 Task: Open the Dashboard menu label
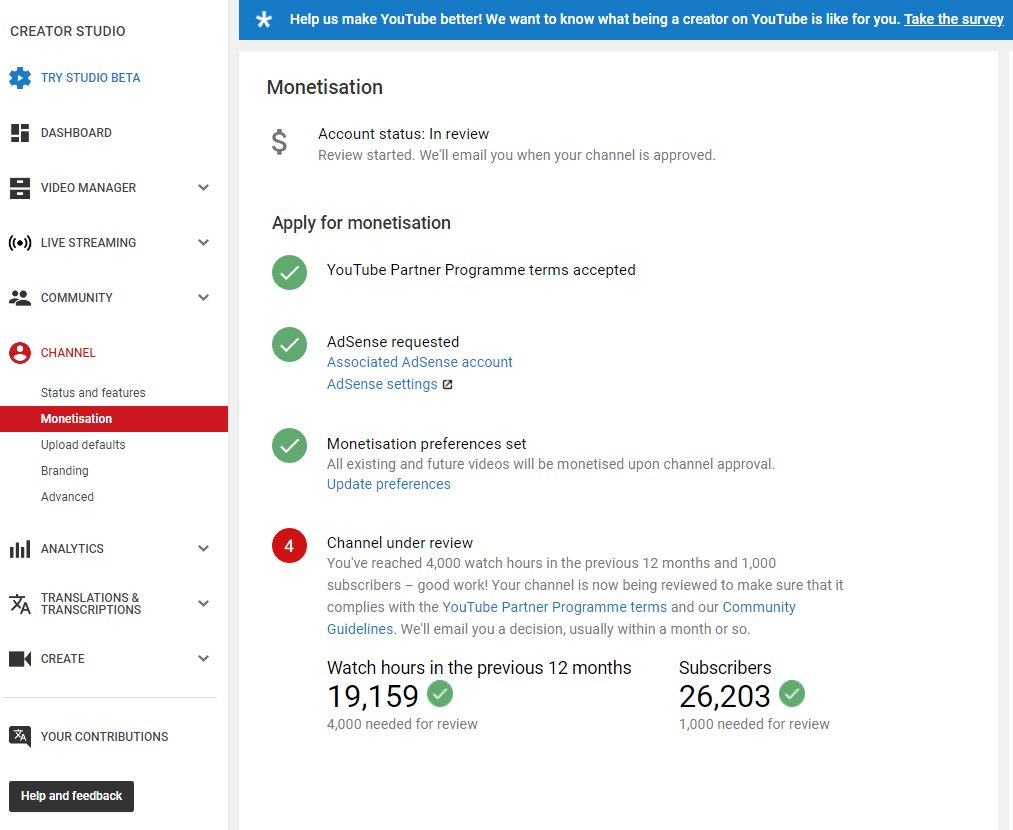pos(76,133)
